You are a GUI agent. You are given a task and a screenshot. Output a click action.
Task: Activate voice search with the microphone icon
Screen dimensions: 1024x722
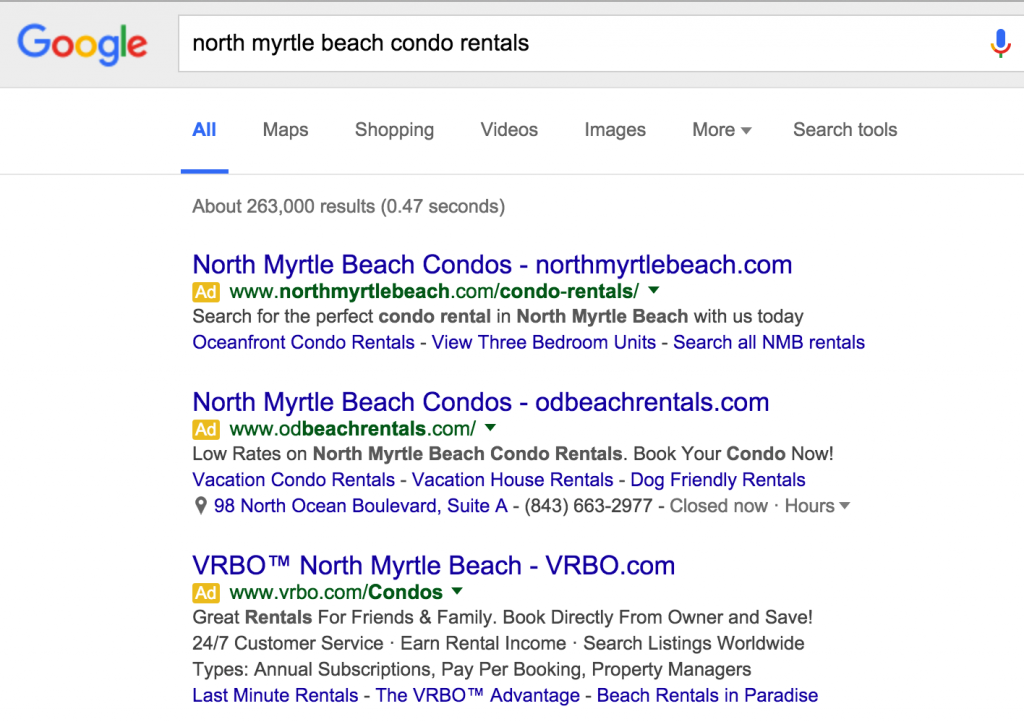tap(999, 44)
